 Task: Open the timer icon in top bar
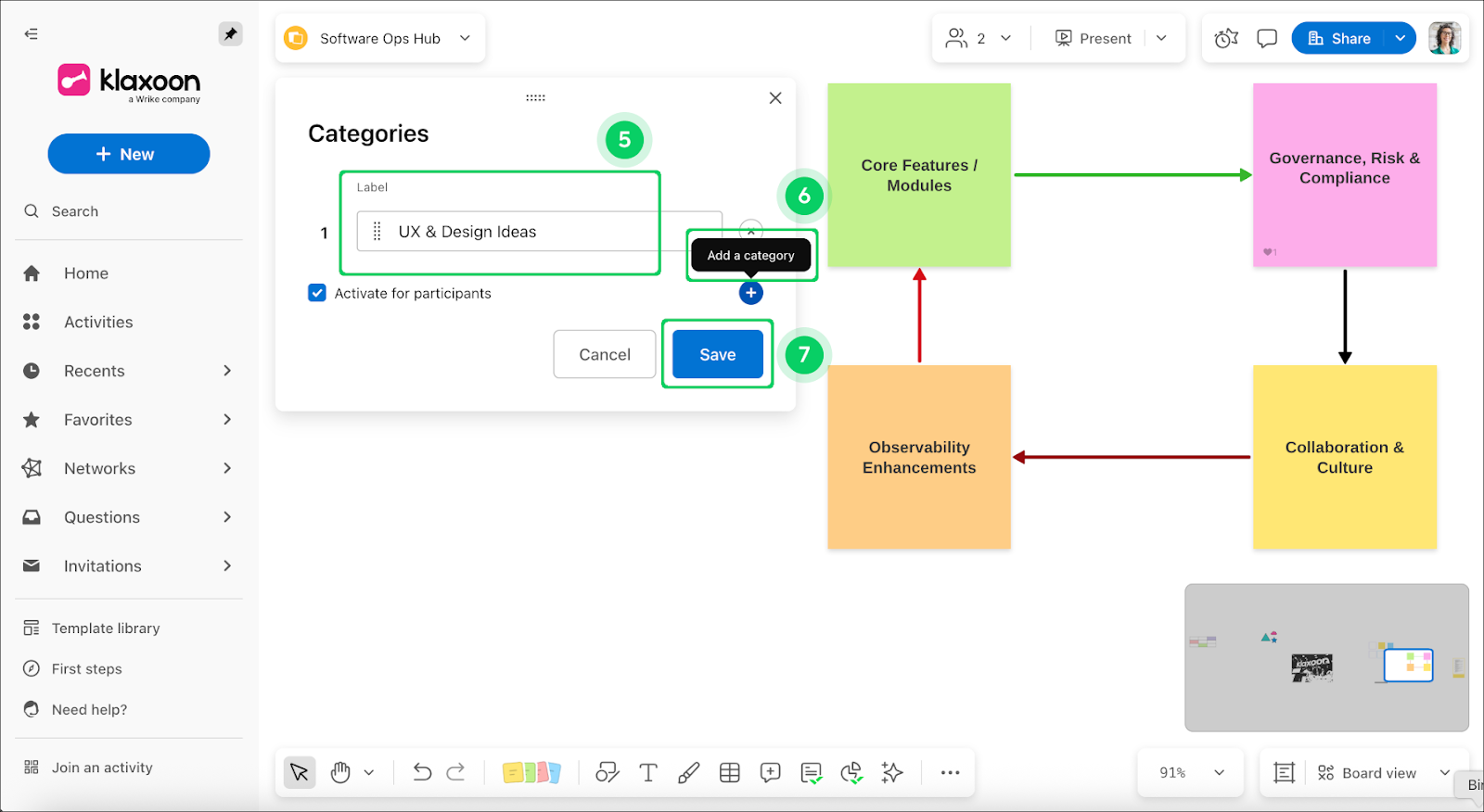[x=1226, y=38]
